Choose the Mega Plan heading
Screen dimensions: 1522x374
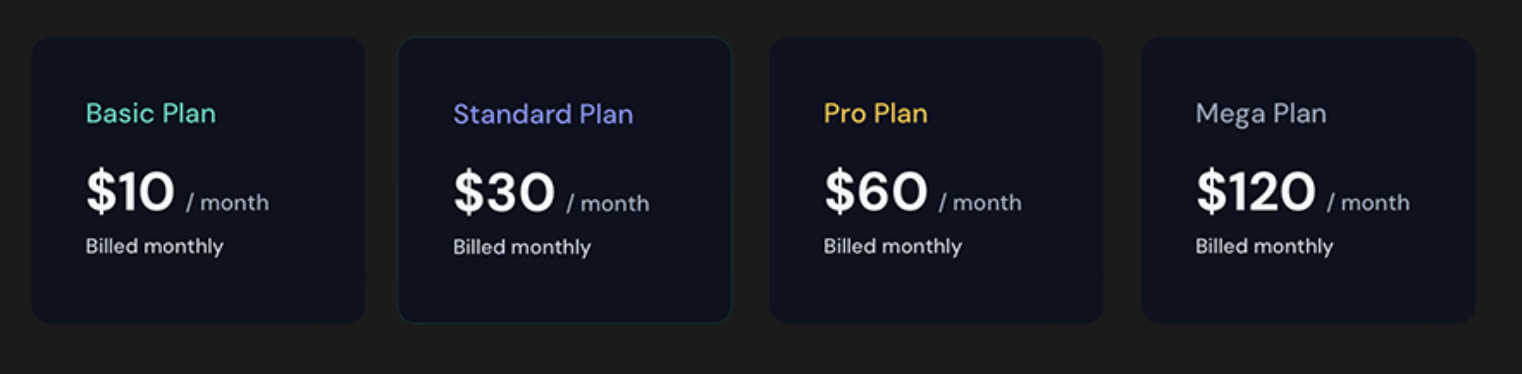click(1261, 113)
